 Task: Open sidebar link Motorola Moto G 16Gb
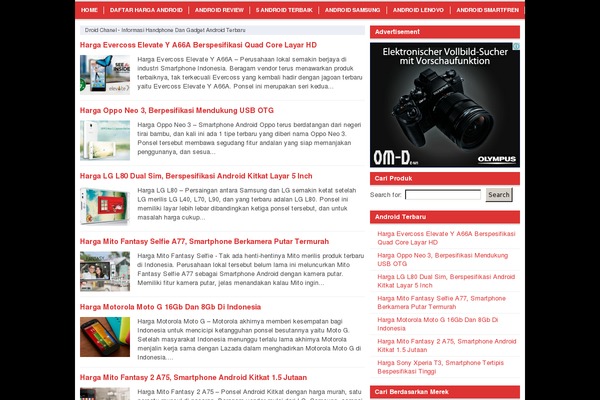pyautogui.click(x=438, y=324)
